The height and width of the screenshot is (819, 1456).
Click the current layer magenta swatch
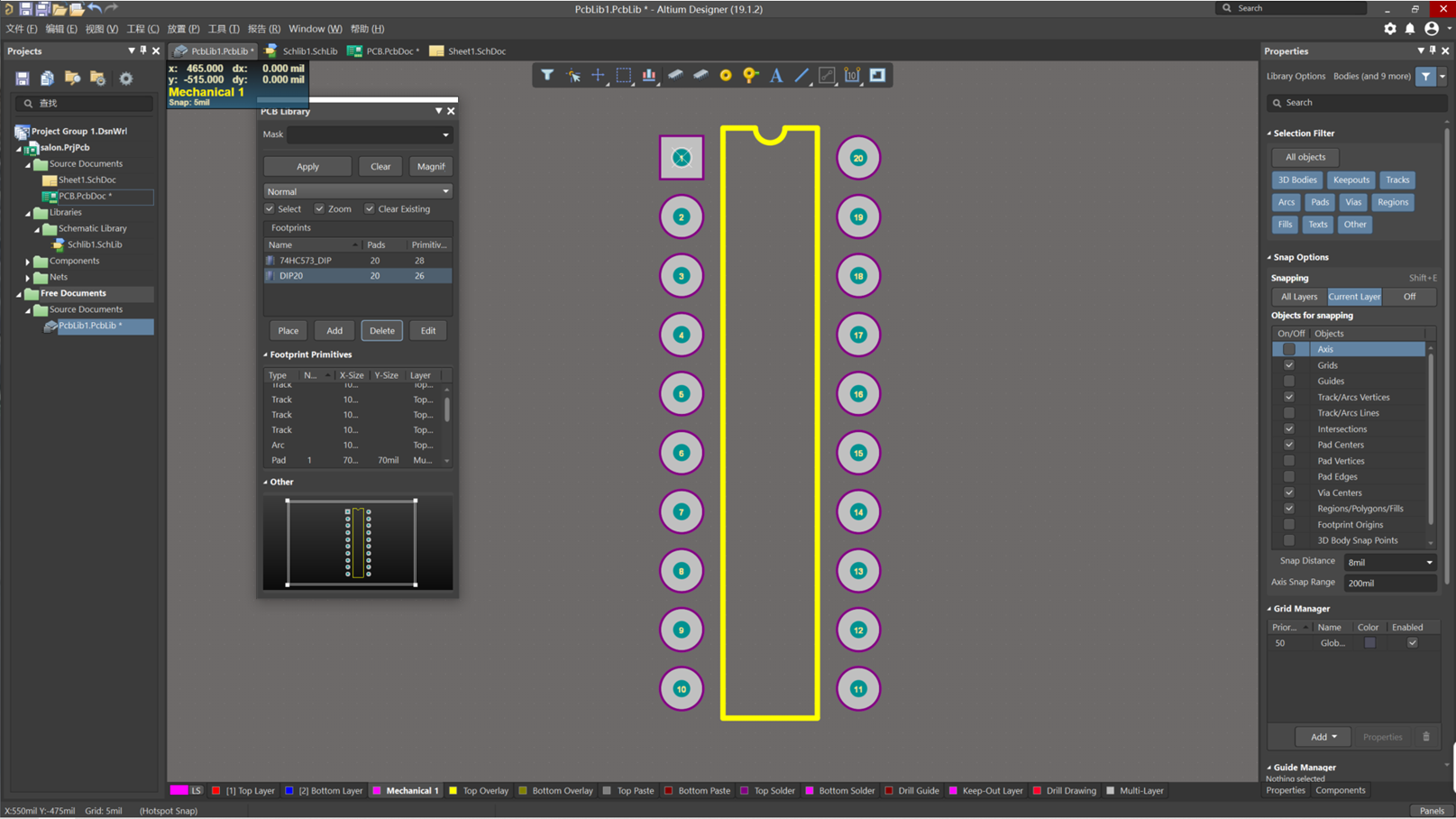click(179, 791)
